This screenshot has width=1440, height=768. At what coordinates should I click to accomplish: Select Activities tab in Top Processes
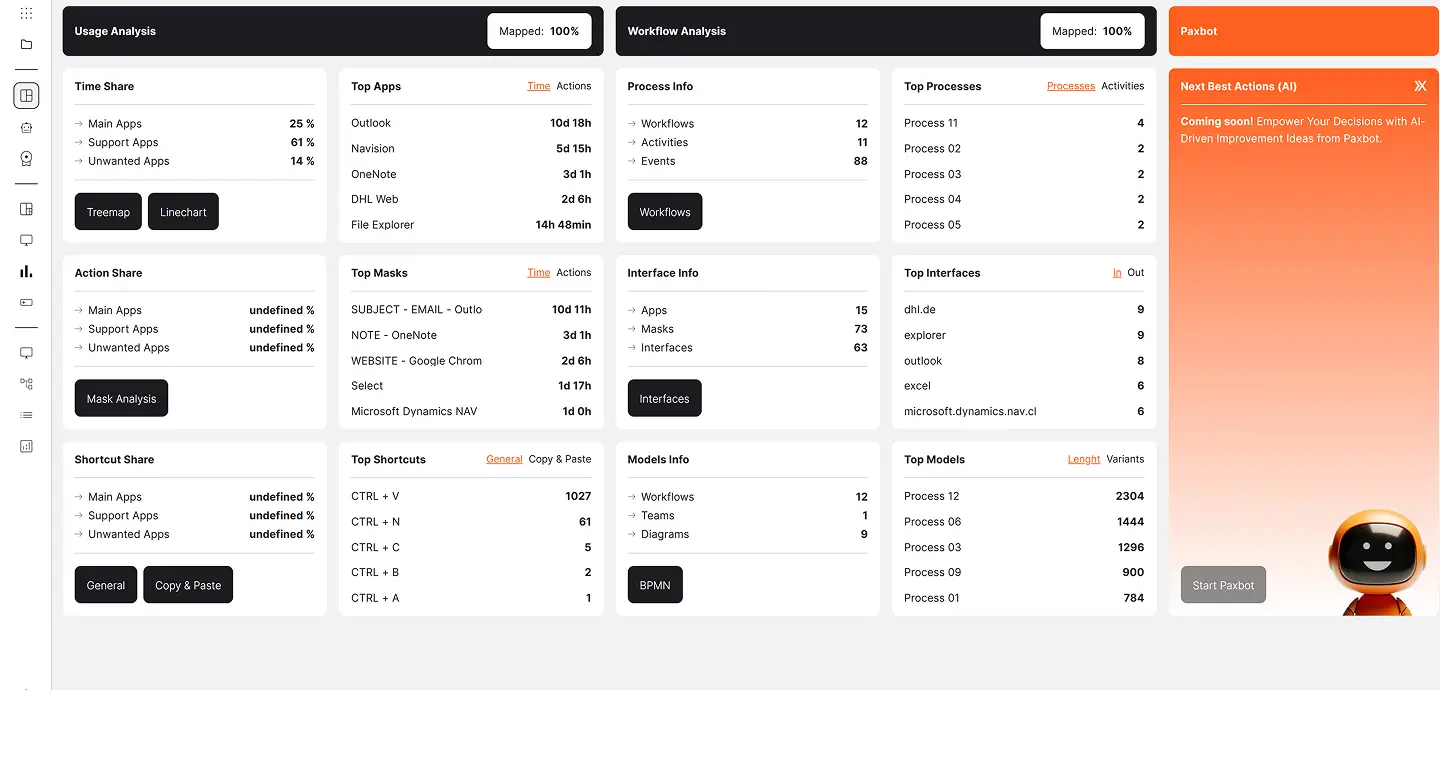(x=1122, y=86)
